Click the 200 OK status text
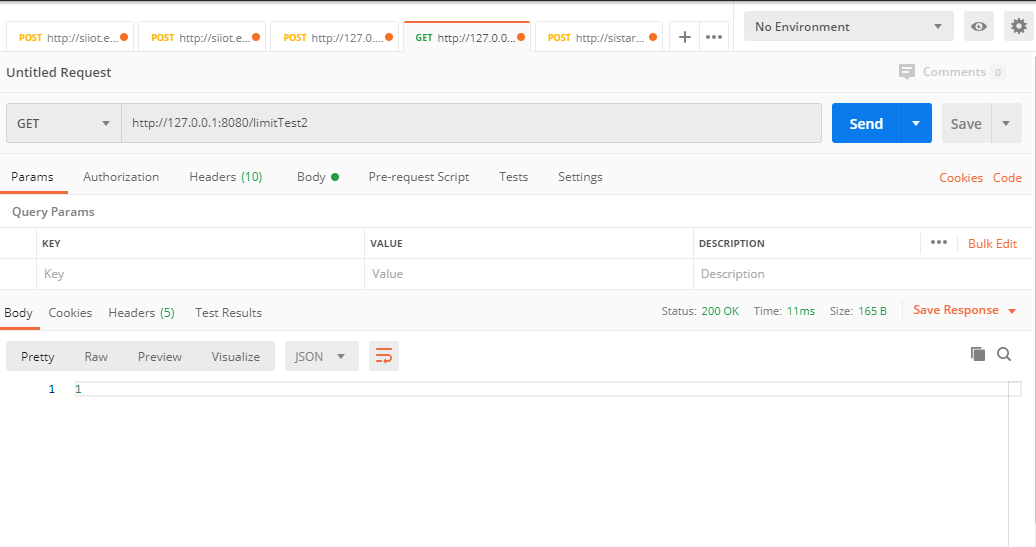 tap(720, 310)
